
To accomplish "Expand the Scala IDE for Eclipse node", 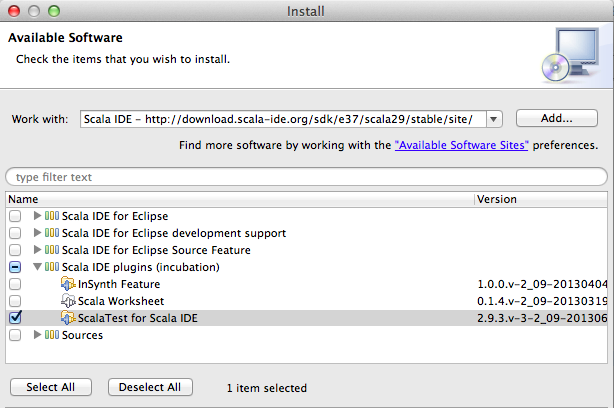I will 38,216.
